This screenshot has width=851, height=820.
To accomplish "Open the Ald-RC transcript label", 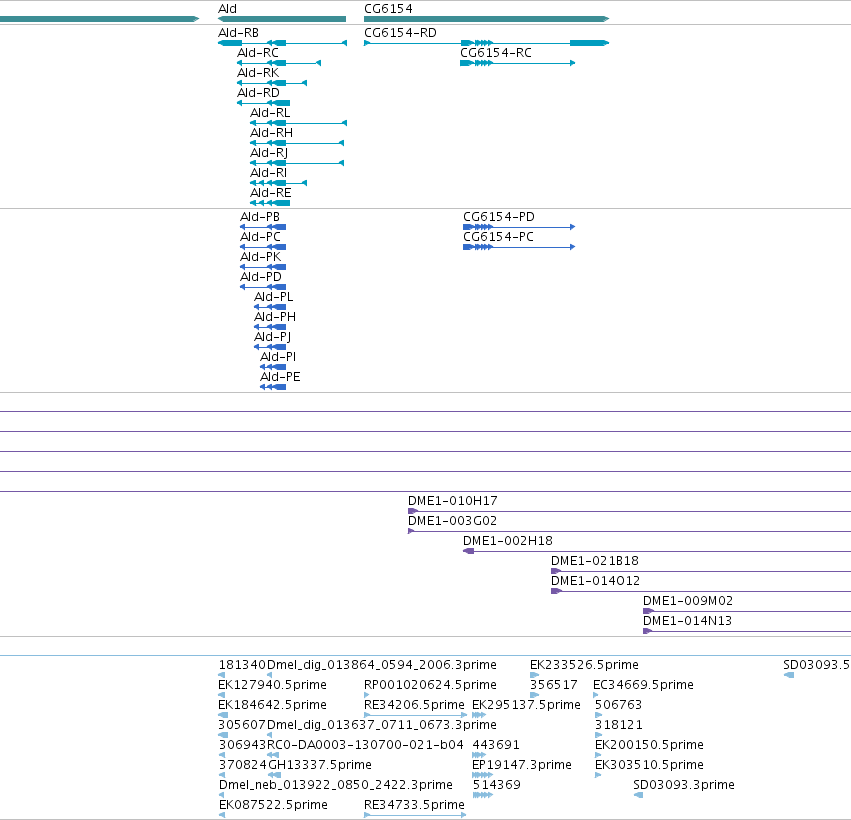I will pos(258,53).
